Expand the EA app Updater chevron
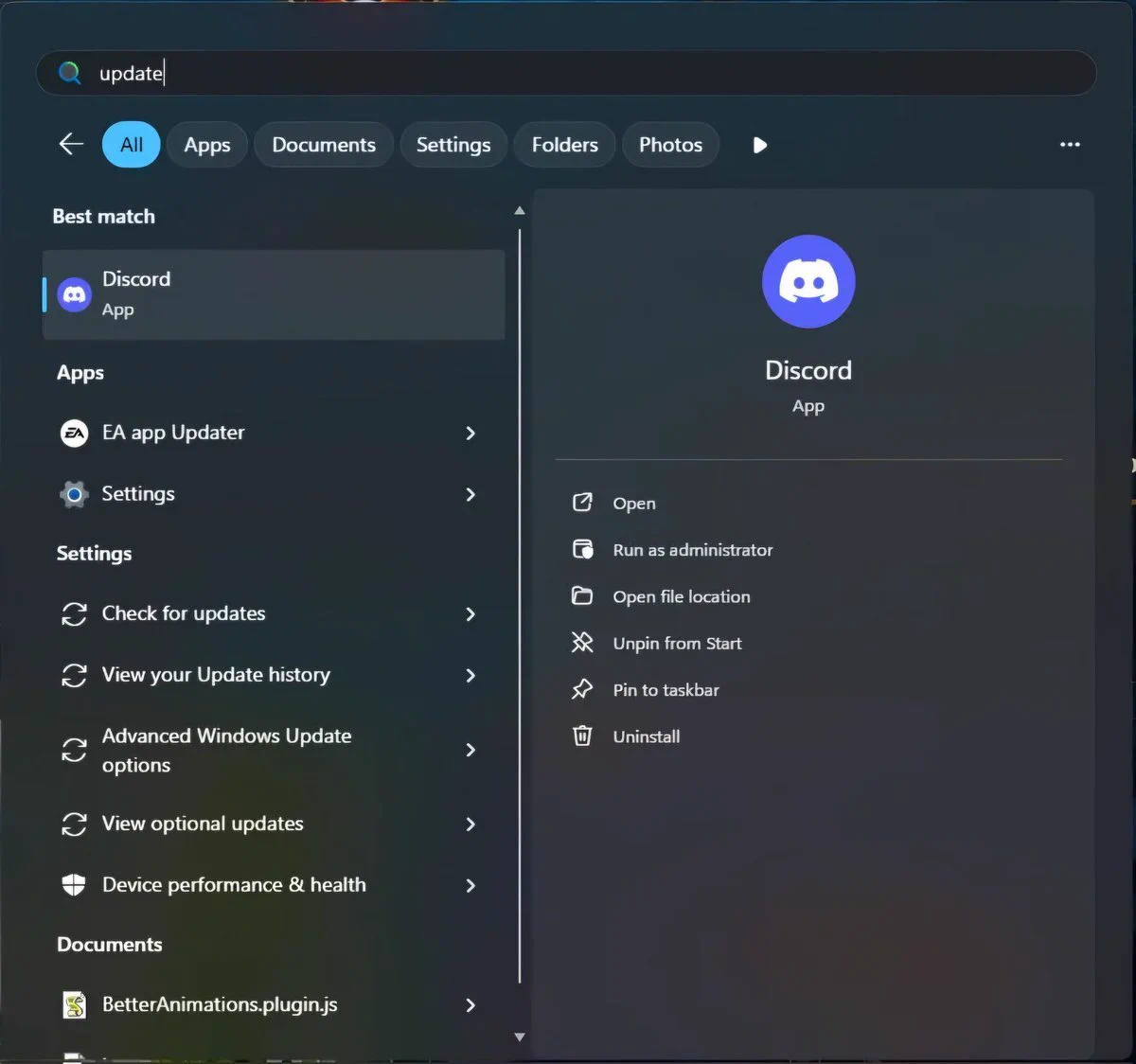1136x1064 pixels. coord(470,433)
